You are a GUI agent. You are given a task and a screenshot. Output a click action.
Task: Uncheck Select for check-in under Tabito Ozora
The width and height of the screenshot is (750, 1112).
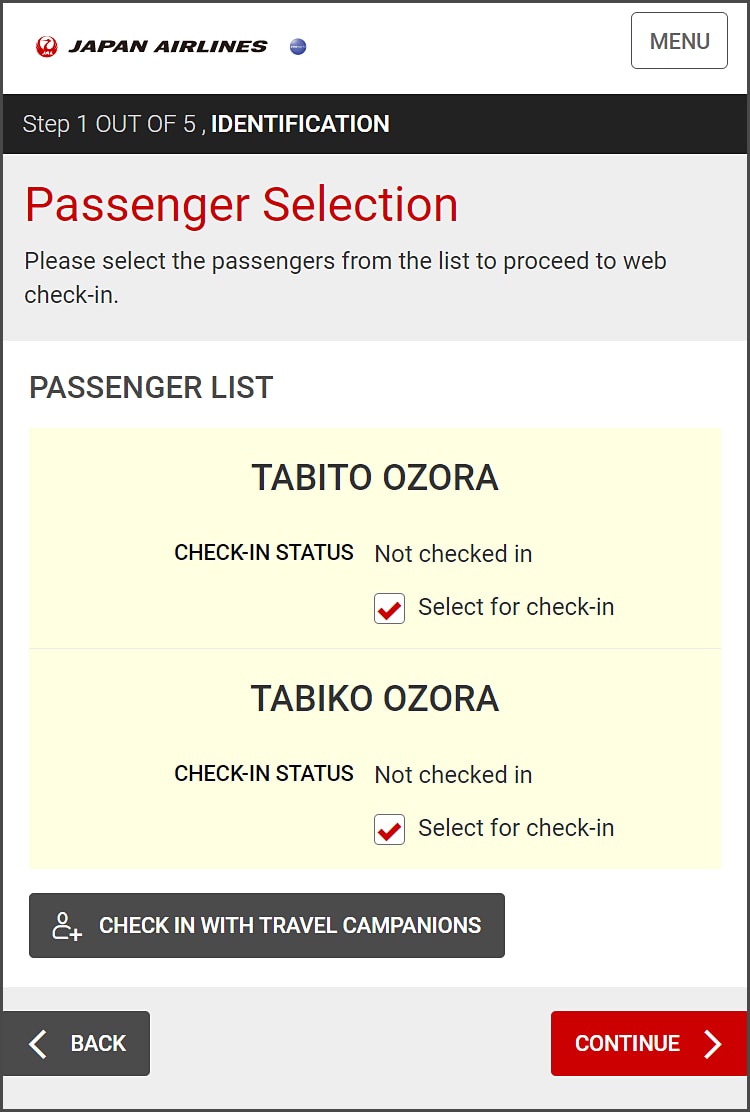389,608
